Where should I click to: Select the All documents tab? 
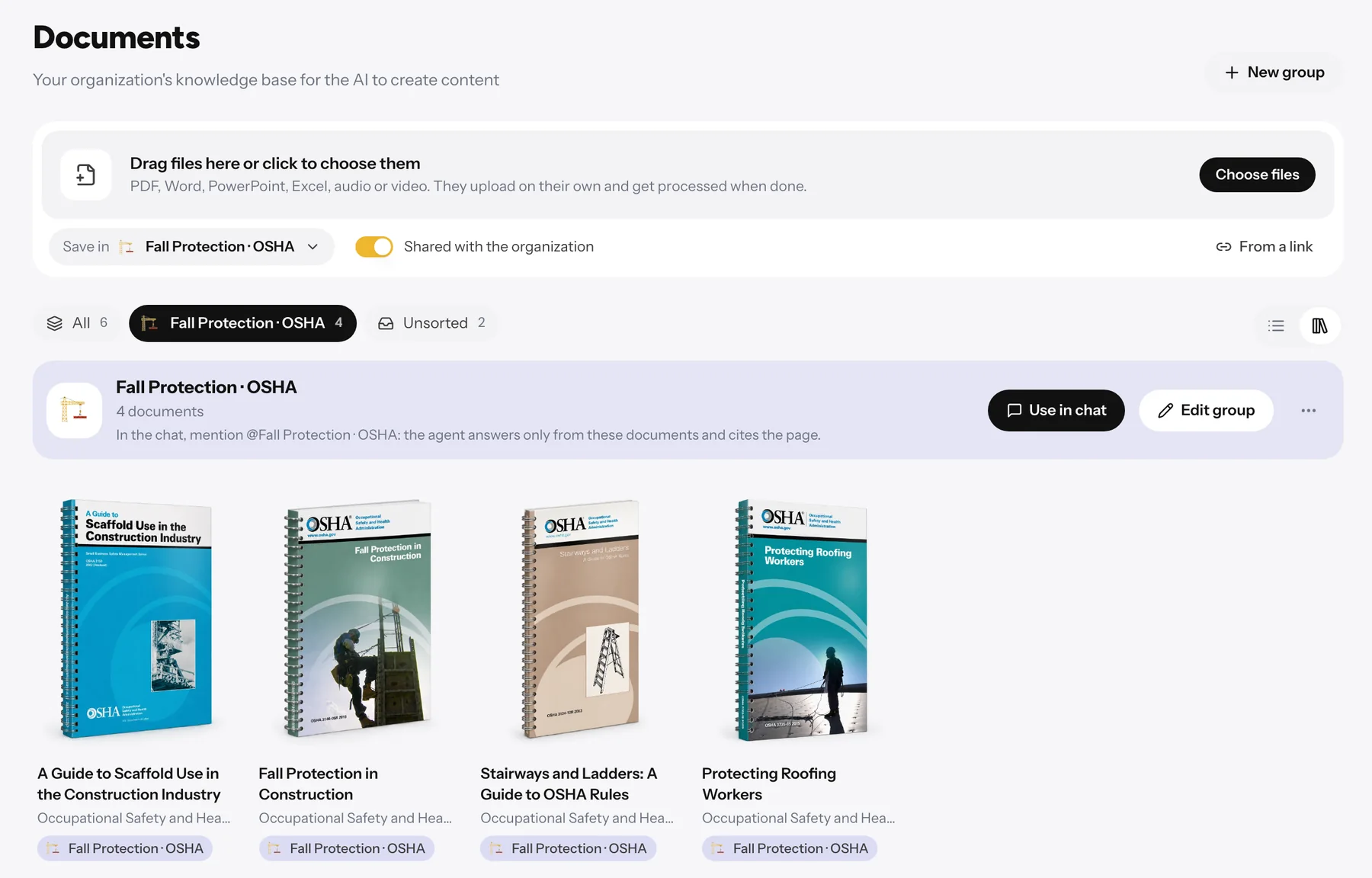(x=77, y=323)
